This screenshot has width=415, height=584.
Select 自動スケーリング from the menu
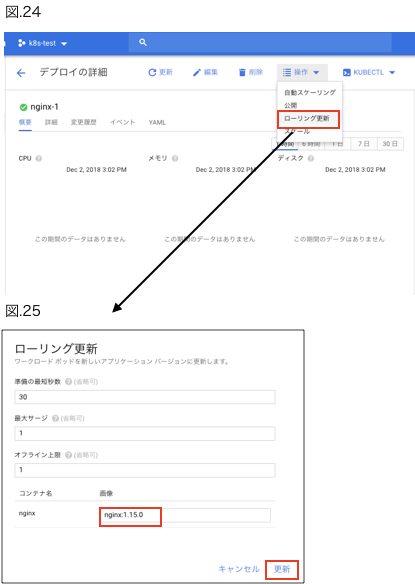click(x=310, y=92)
